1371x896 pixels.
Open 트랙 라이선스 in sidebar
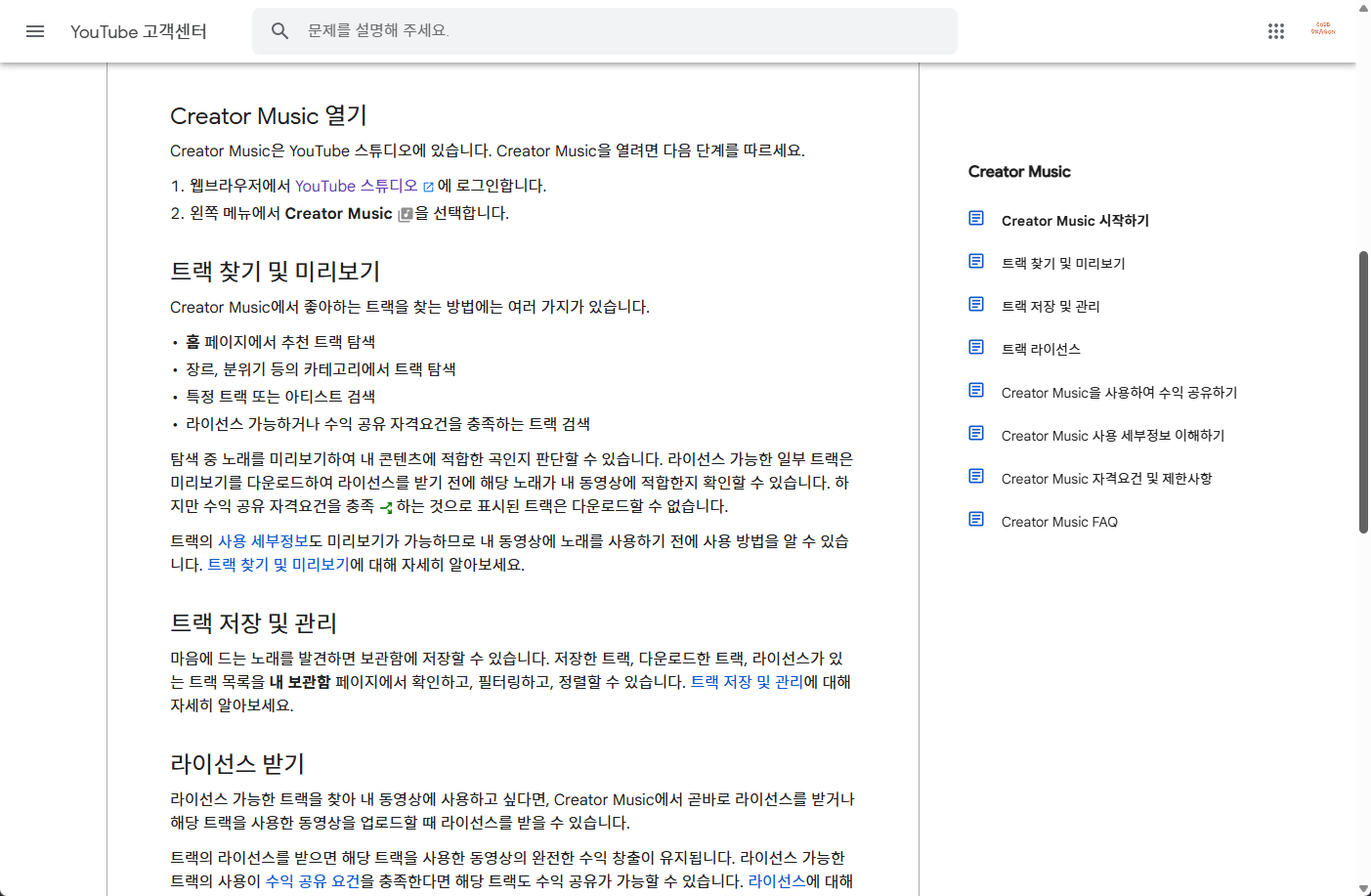point(1041,350)
